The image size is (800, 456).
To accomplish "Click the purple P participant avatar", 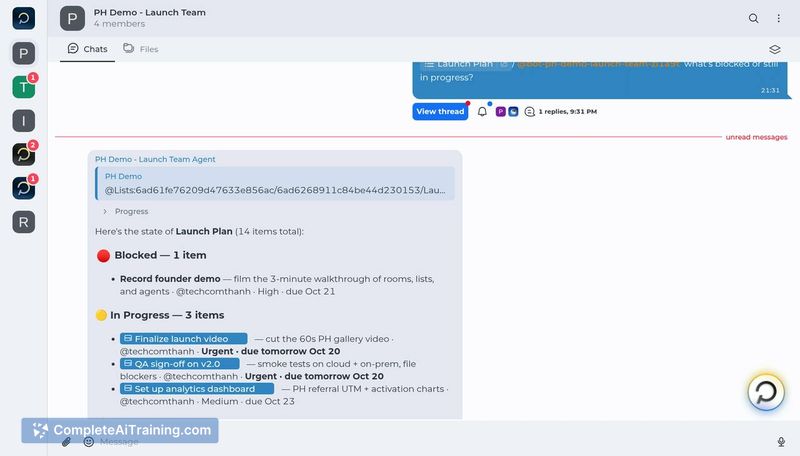I will [501, 111].
